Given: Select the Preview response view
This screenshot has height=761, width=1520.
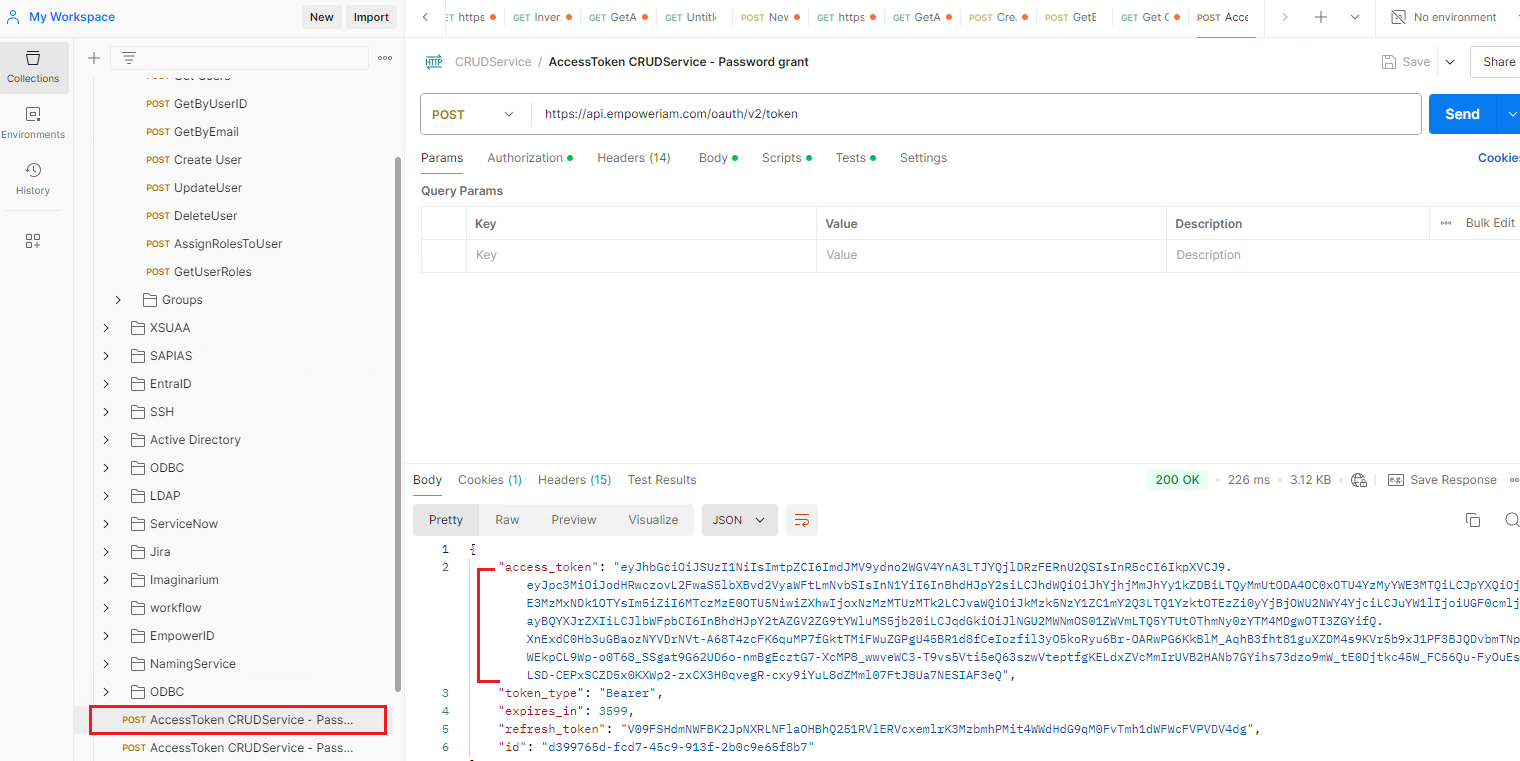Looking at the screenshot, I should [x=574, y=520].
